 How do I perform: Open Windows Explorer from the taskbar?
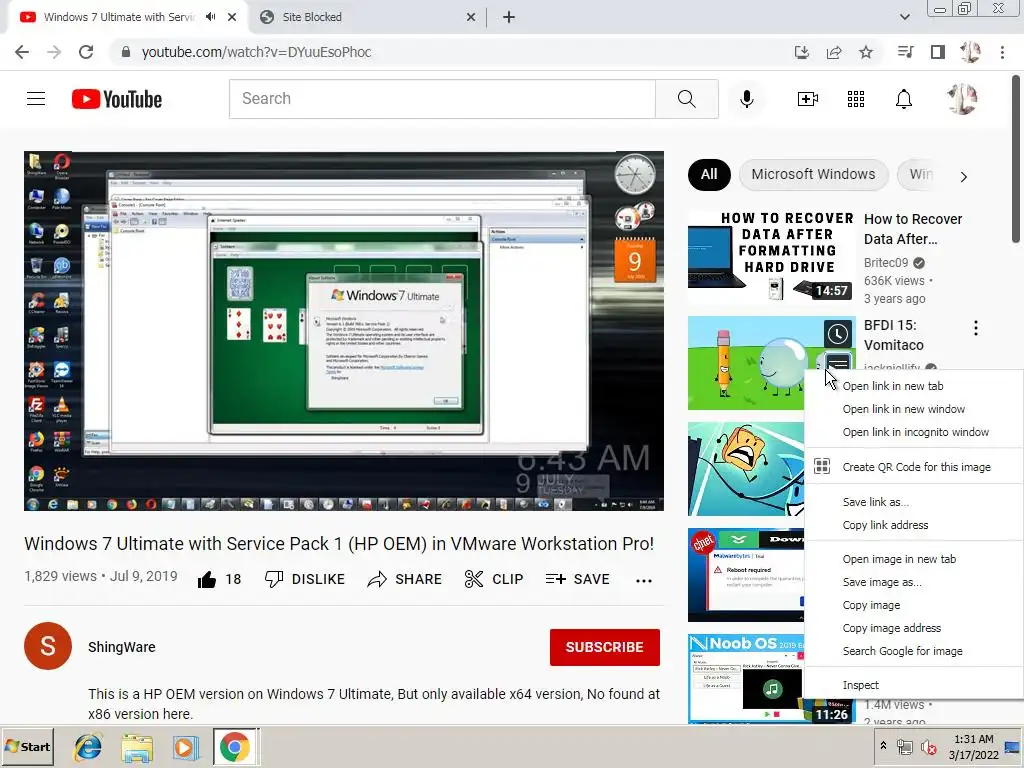point(137,747)
